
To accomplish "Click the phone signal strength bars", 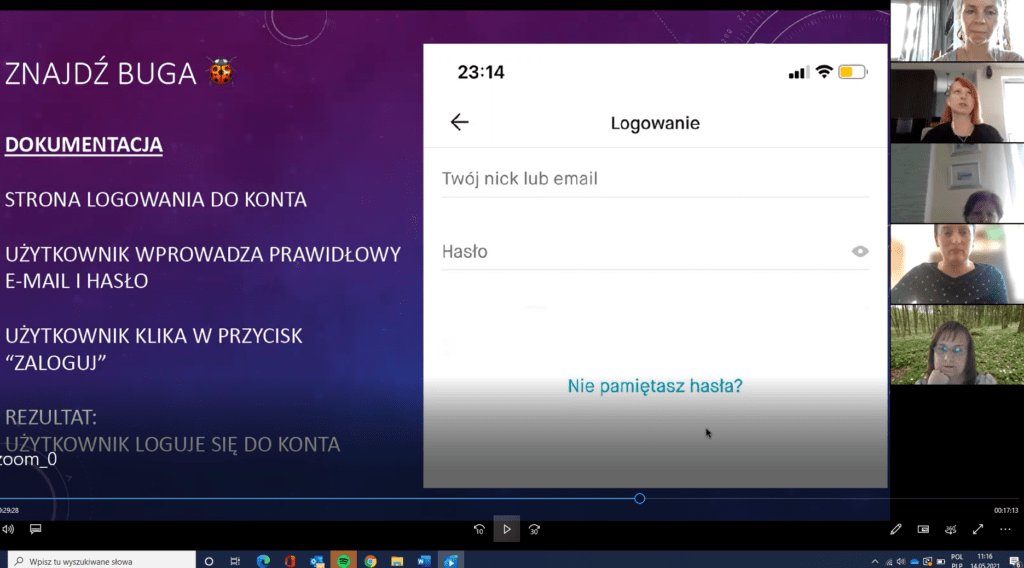I will (799, 72).
